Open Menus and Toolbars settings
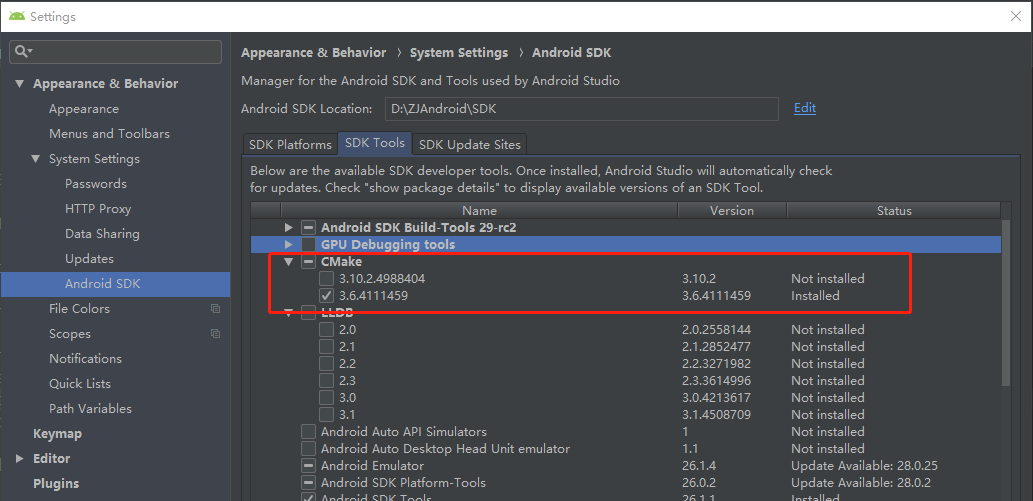This screenshot has height=501, width=1033. [109, 134]
